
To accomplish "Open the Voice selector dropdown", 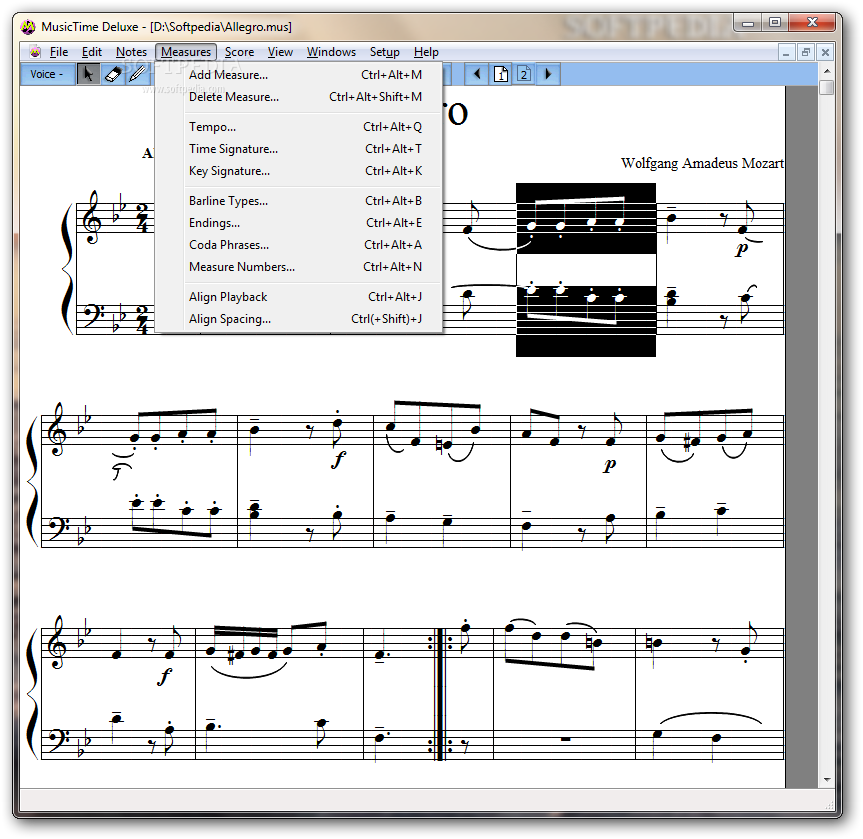I will (47, 74).
